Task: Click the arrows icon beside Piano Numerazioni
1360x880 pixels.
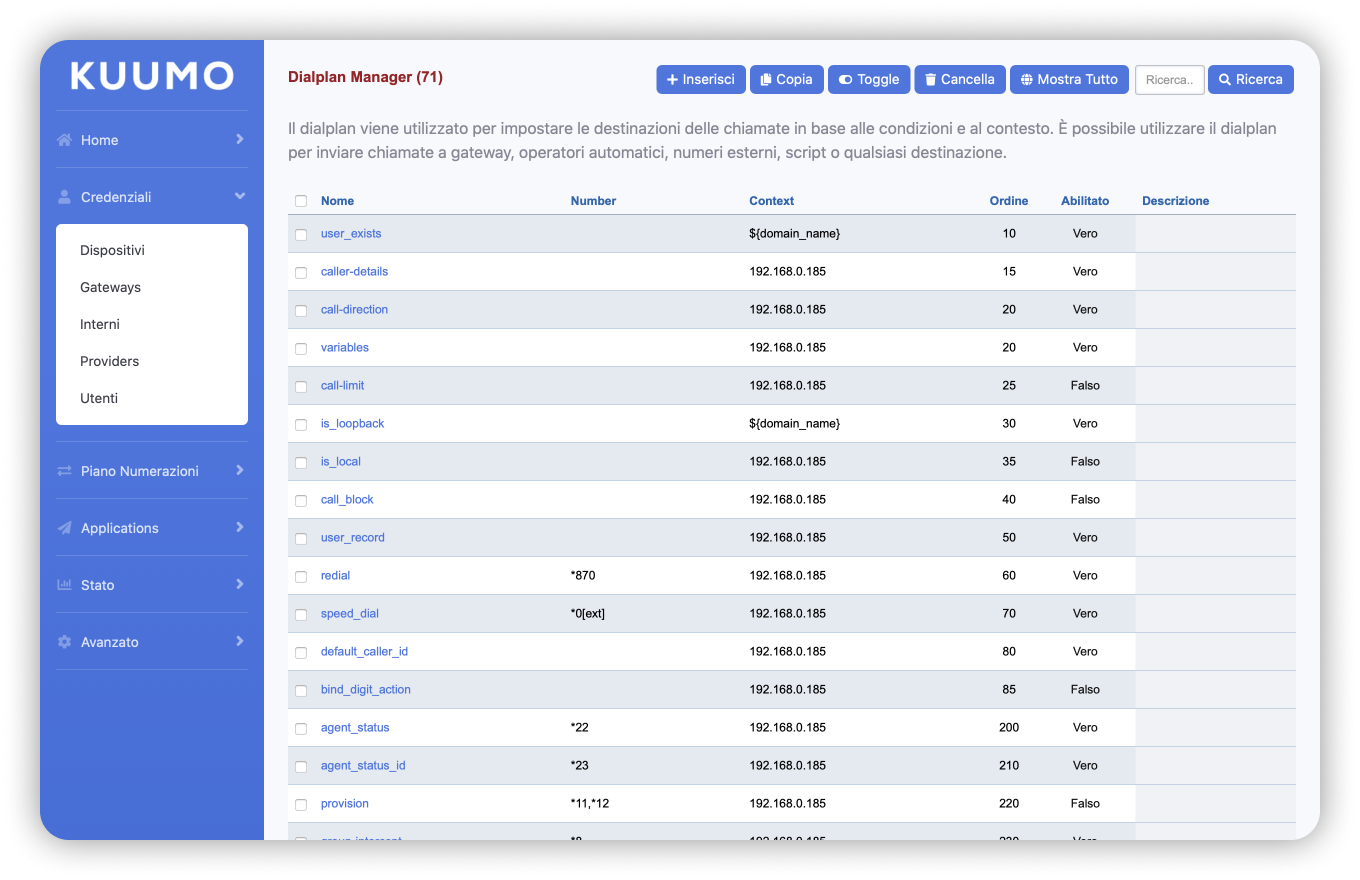Action: point(65,471)
